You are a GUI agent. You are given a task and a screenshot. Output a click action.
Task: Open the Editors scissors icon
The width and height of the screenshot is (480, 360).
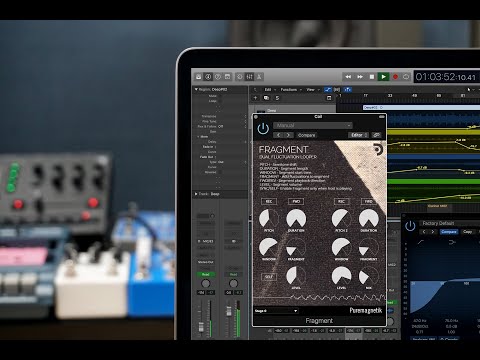tap(259, 77)
